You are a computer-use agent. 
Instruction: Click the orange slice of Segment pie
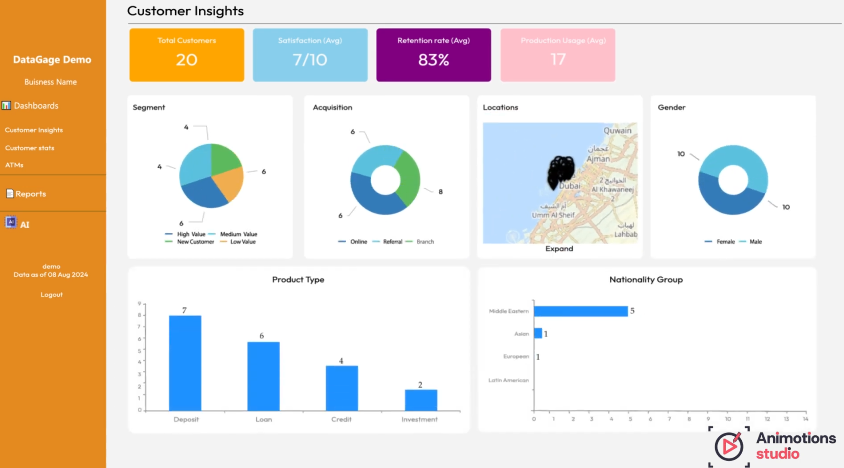231,182
